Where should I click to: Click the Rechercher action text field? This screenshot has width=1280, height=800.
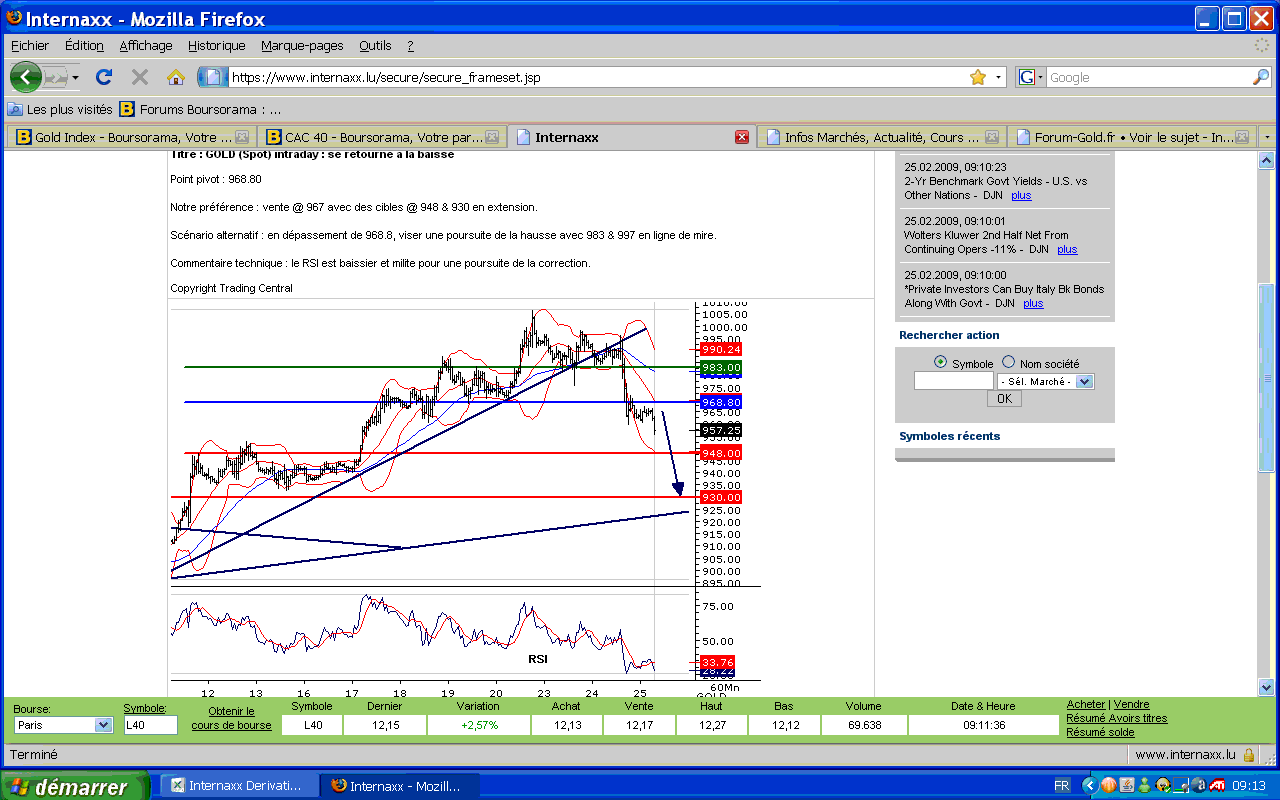tap(954, 381)
